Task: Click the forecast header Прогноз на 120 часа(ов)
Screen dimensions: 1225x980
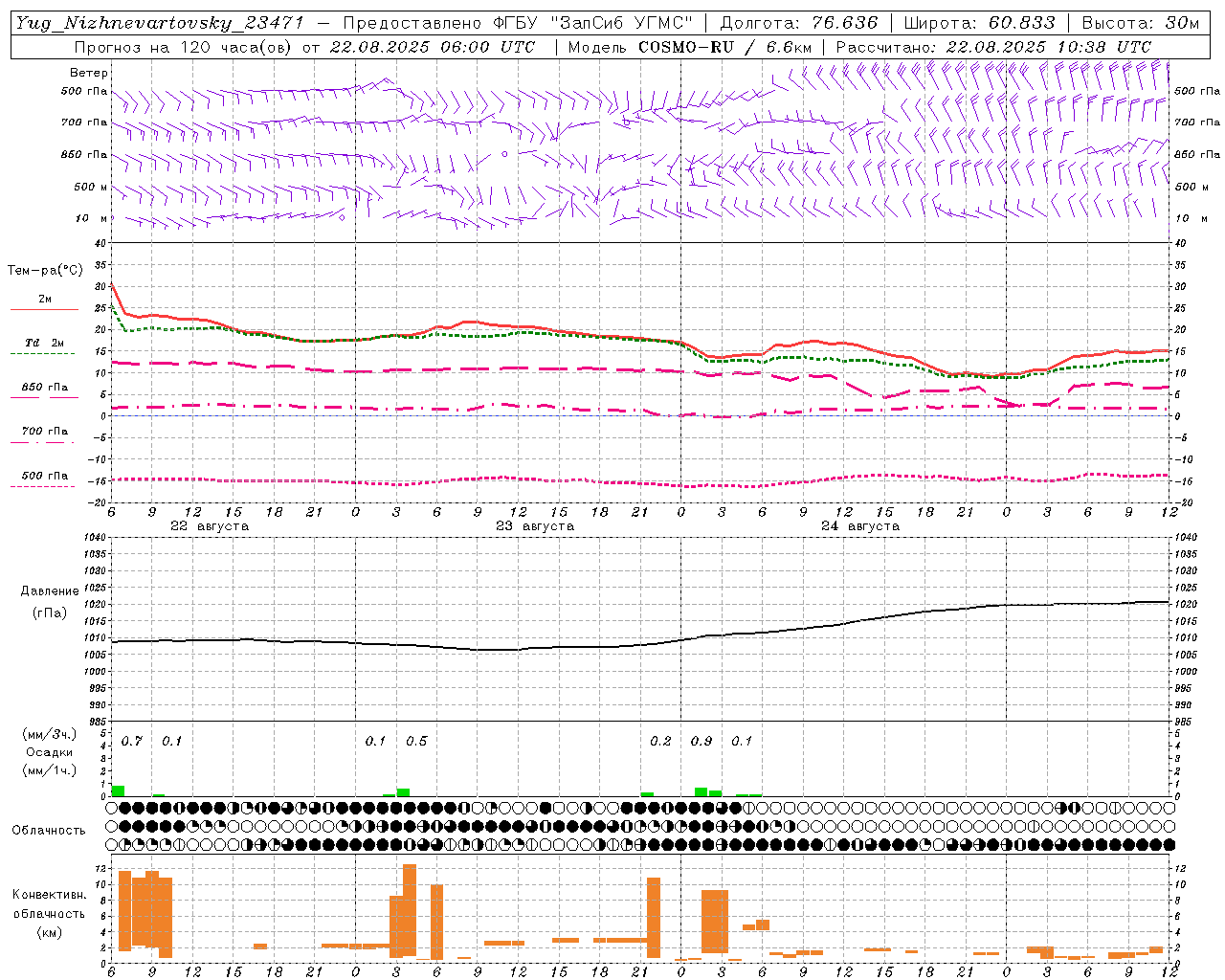Action: 183,47
